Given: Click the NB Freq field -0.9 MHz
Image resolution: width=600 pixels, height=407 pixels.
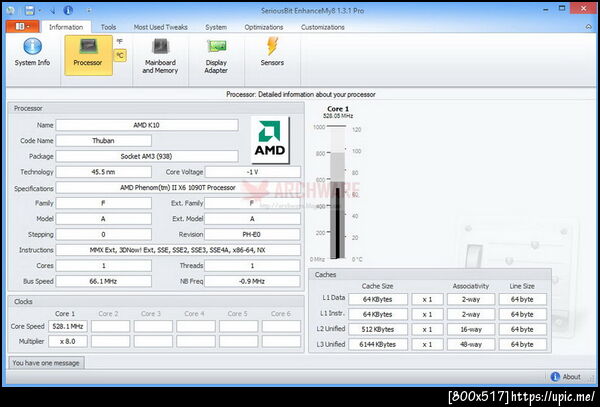Looking at the screenshot, I should pos(252,281).
